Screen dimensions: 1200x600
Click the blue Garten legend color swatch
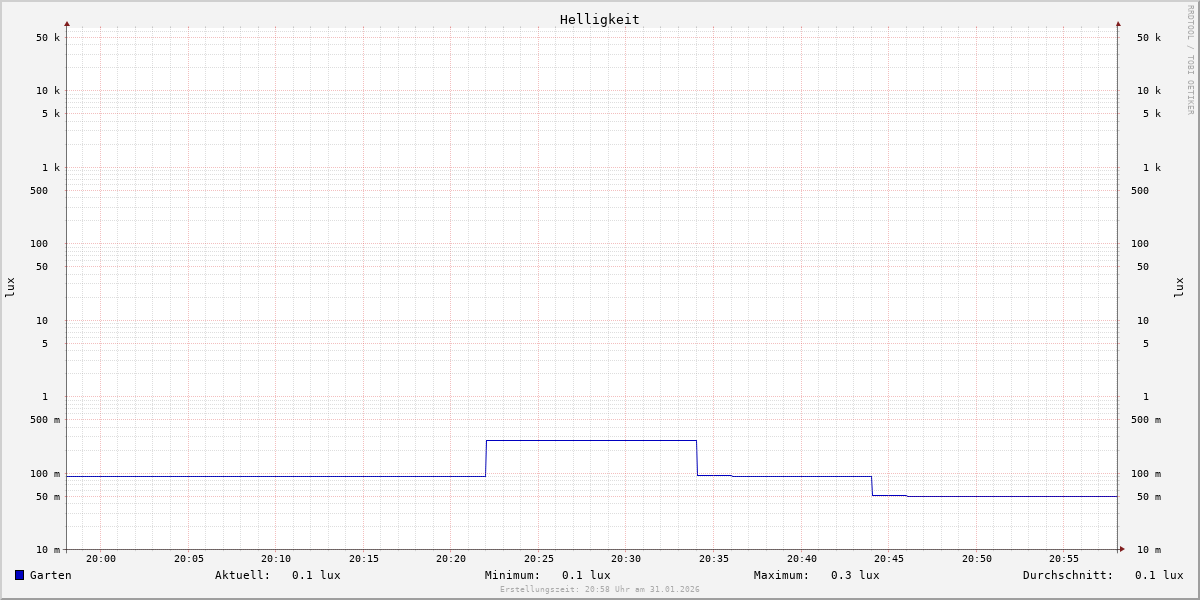[19, 575]
